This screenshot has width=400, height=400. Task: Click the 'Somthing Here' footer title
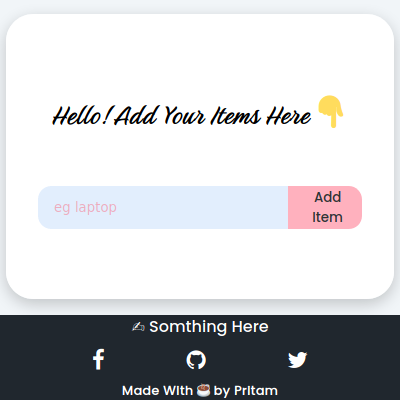209,327
